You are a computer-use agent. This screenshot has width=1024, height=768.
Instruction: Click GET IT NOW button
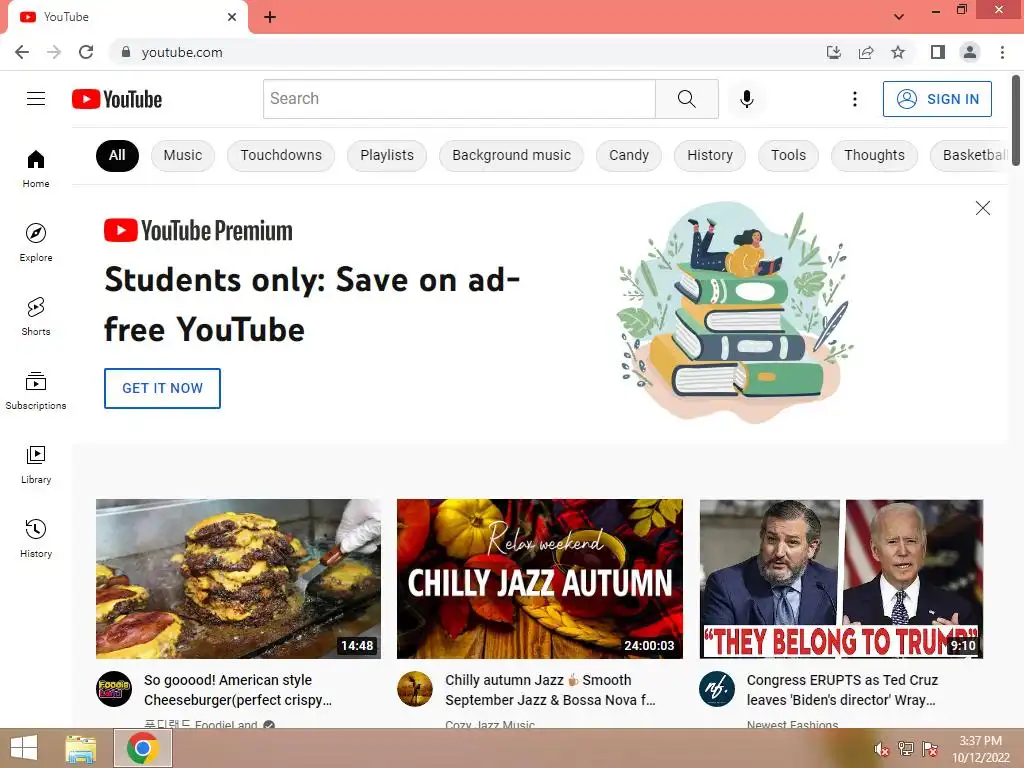click(x=162, y=388)
